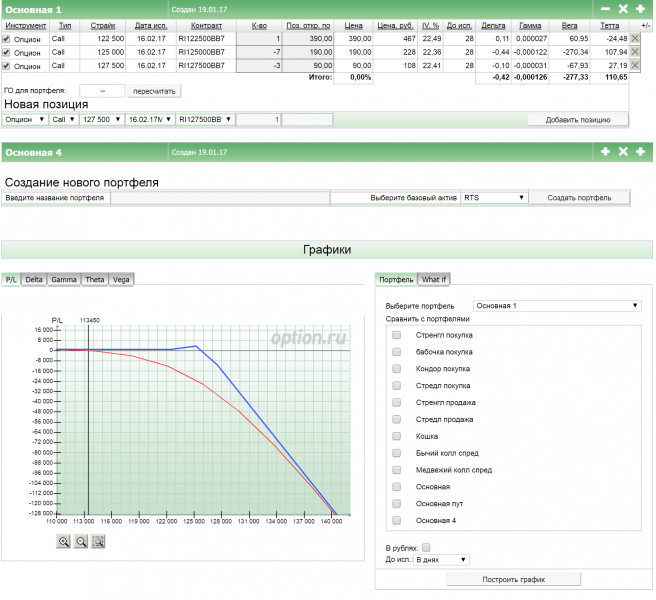Check Стредл покупка for comparison
Viewport: 656px width, 600px height.
click(397, 385)
